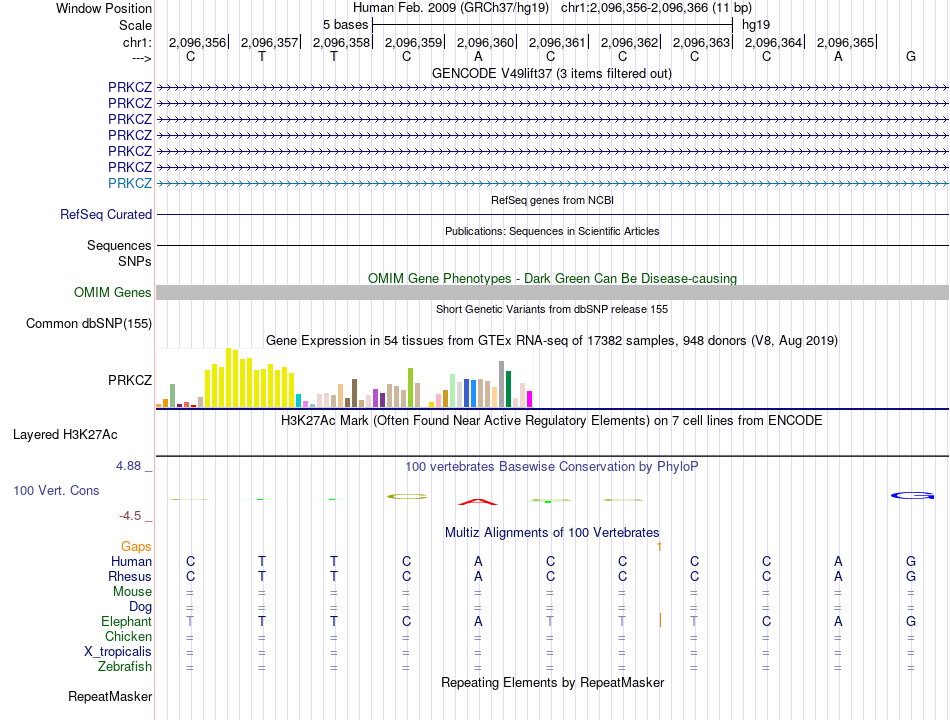Image resolution: width=950 pixels, height=720 pixels.
Task: Click 'Repeating Elements by RepeatMasker' title
Action: coord(552,682)
